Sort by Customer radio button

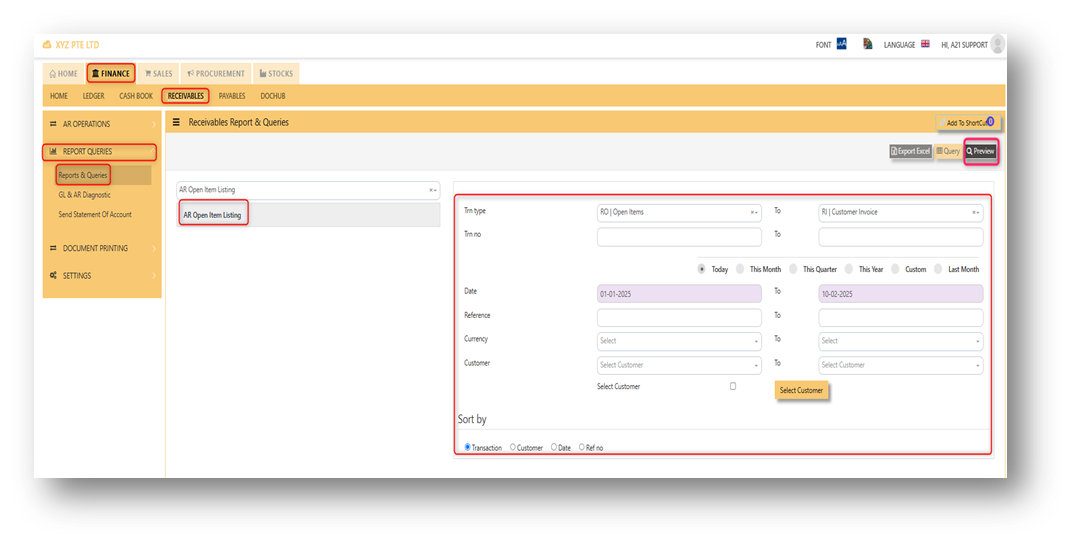point(513,448)
